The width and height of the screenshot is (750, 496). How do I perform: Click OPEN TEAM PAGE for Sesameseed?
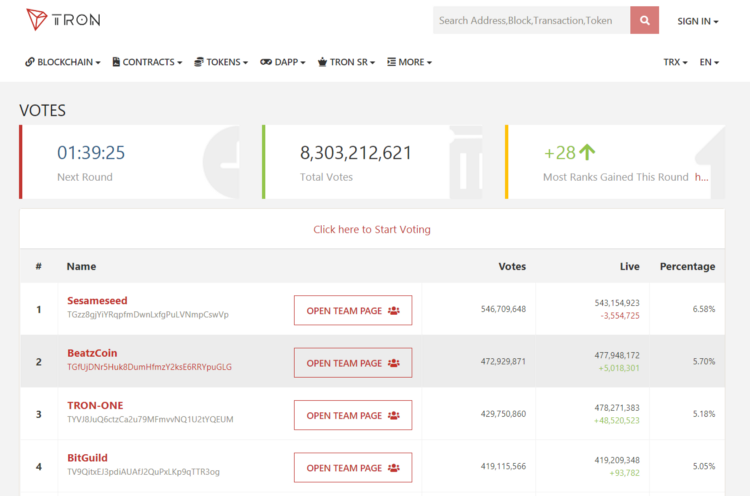tap(353, 310)
